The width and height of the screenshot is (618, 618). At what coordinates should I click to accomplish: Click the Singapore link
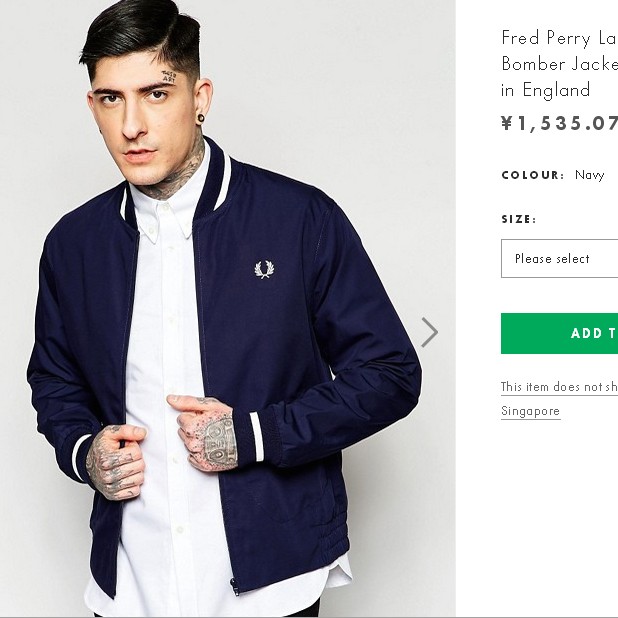point(530,411)
